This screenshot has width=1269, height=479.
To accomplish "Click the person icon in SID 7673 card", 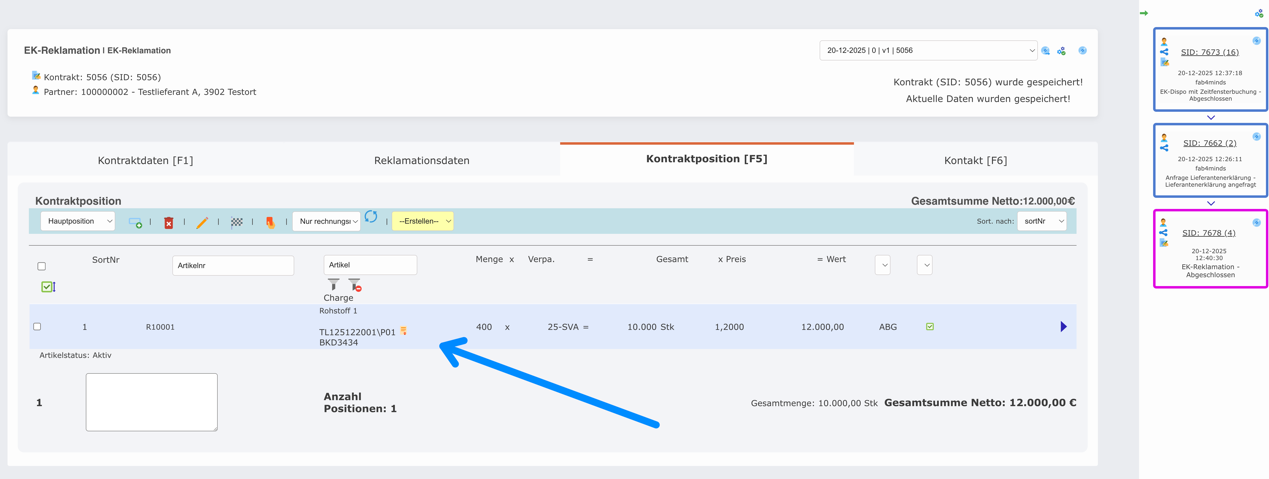I will click(1164, 42).
